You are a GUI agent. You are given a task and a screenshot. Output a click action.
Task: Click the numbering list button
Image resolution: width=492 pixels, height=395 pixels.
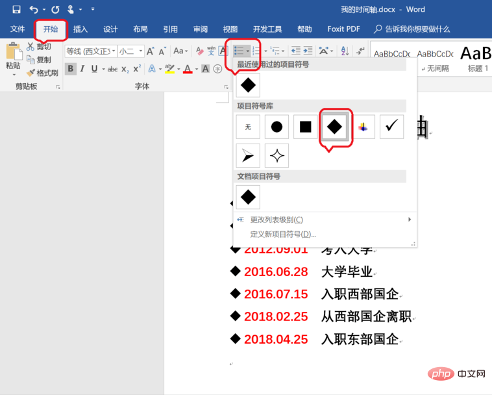(256, 51)
